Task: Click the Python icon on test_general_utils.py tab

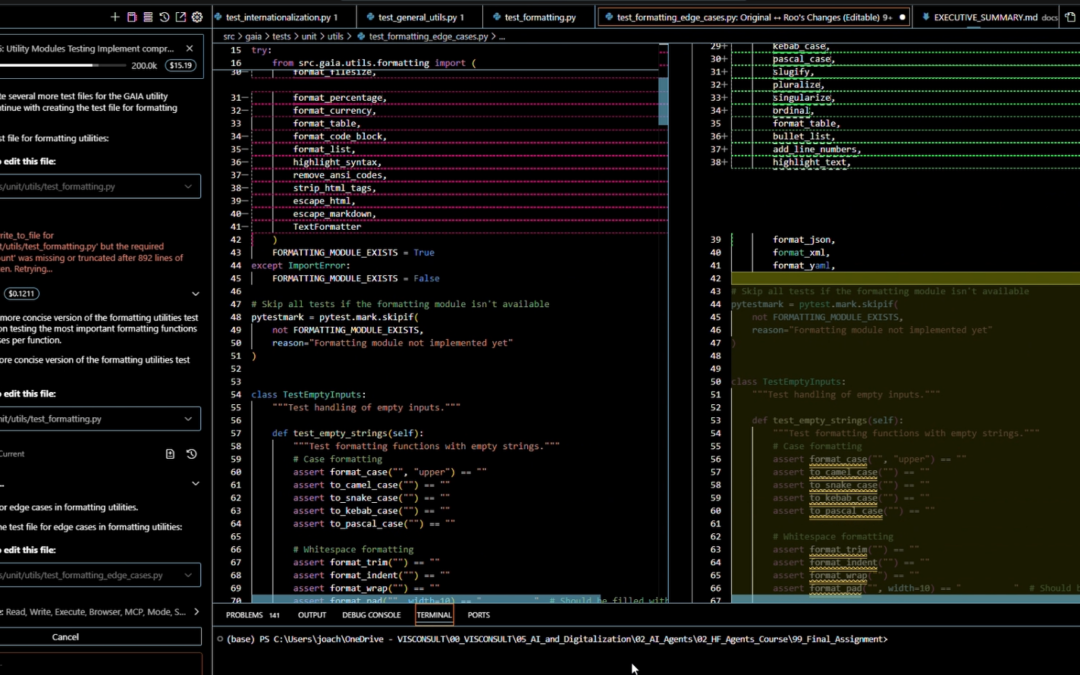Action: click(371, 17)
